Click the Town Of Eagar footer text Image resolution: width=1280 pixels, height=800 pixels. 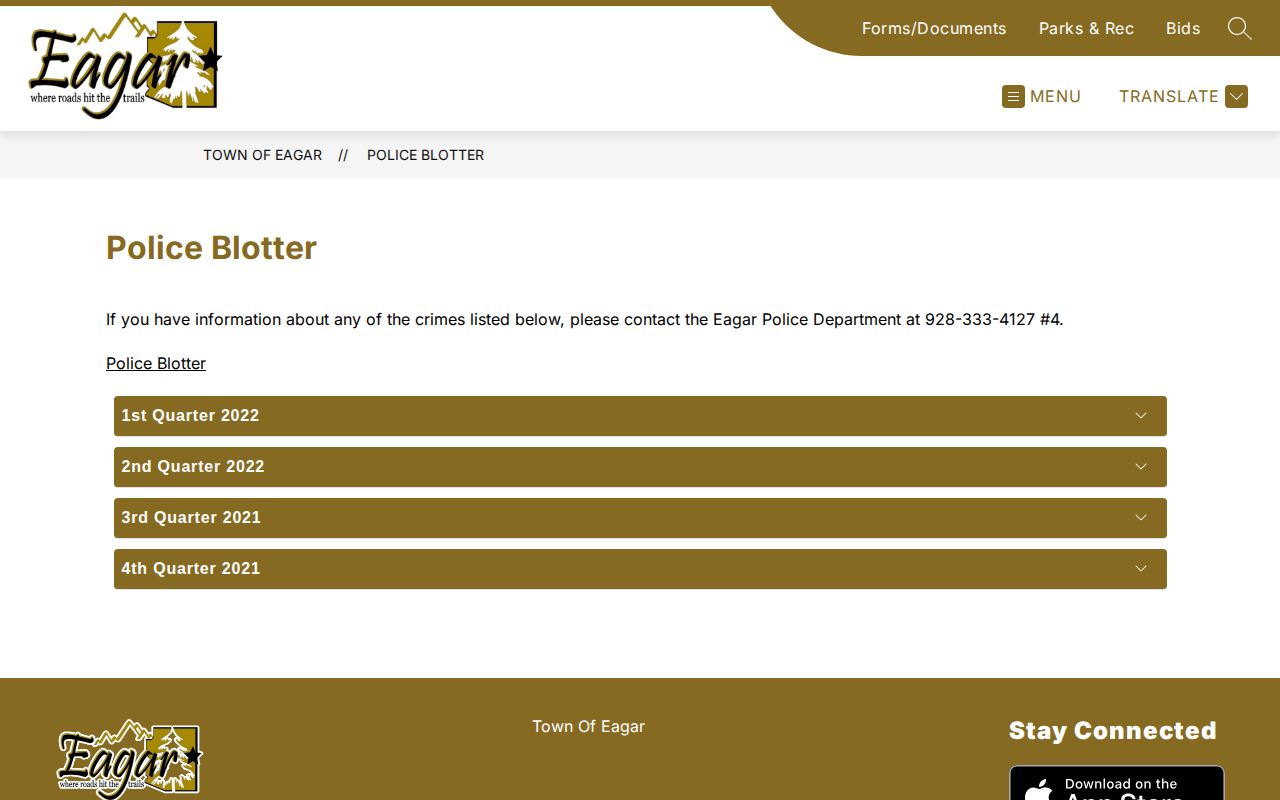coord(588,726)
